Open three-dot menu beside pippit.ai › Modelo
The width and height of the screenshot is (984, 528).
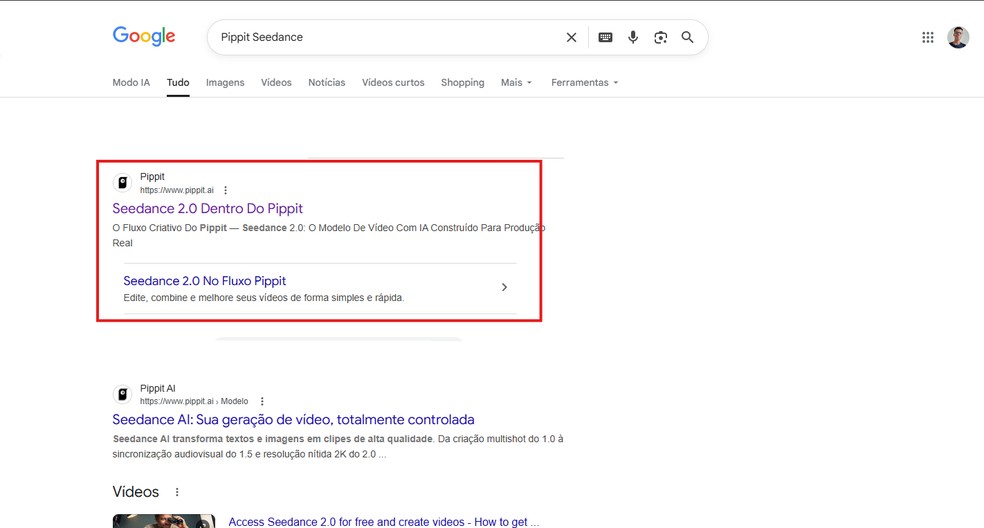point(262,401)
